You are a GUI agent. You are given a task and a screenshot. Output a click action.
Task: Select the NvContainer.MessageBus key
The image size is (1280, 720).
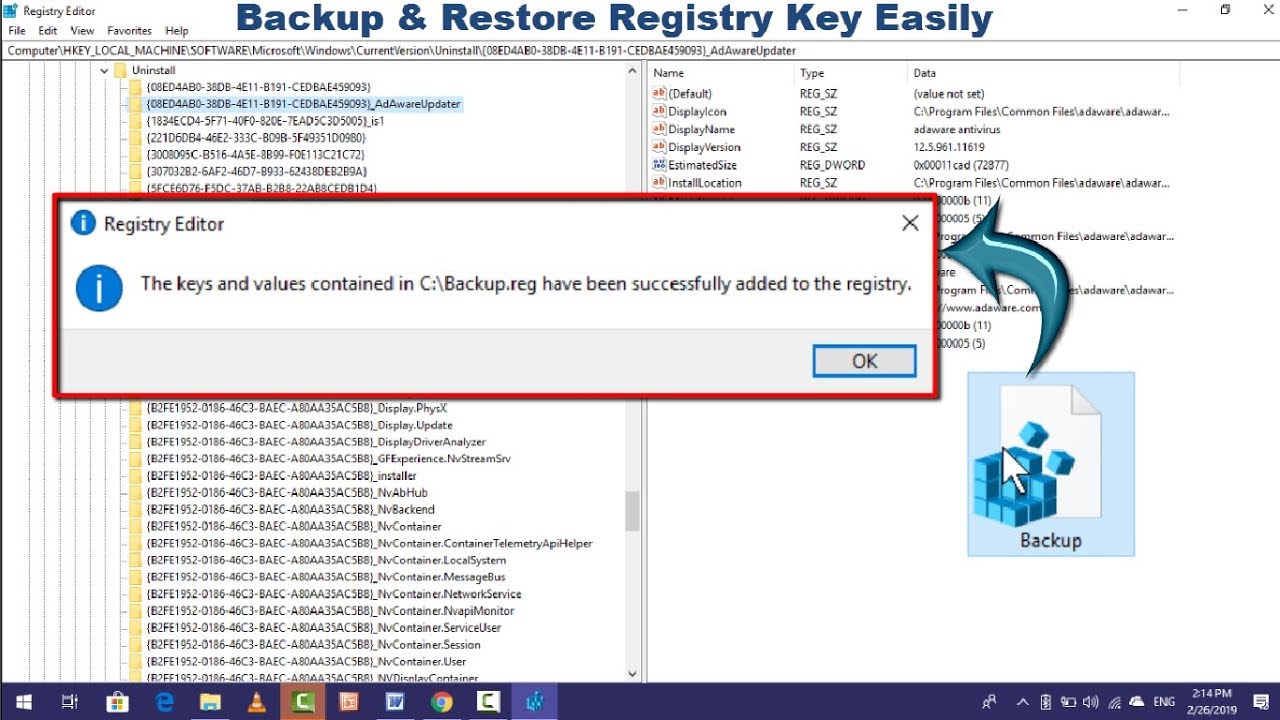coord(325,577)
